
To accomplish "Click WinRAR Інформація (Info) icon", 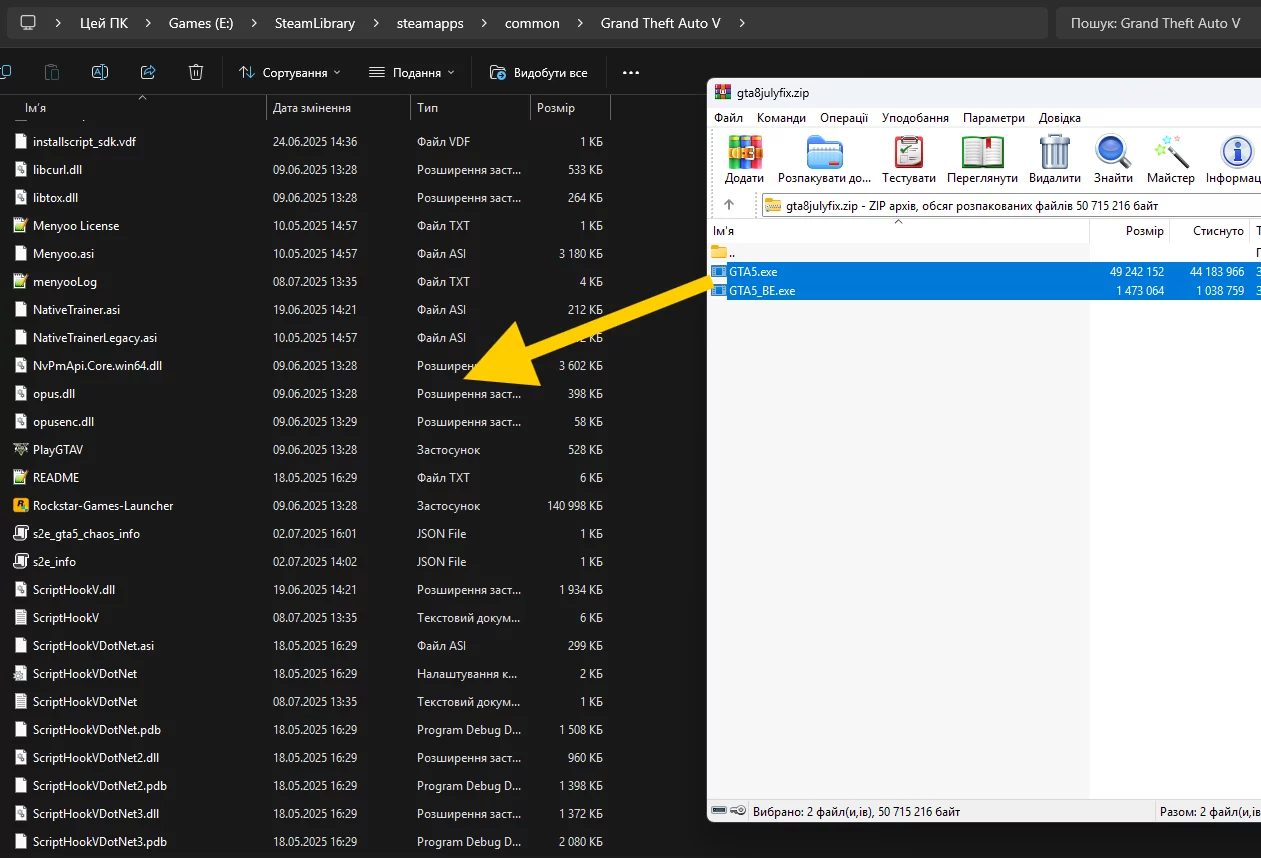I will pos(1237,152).
